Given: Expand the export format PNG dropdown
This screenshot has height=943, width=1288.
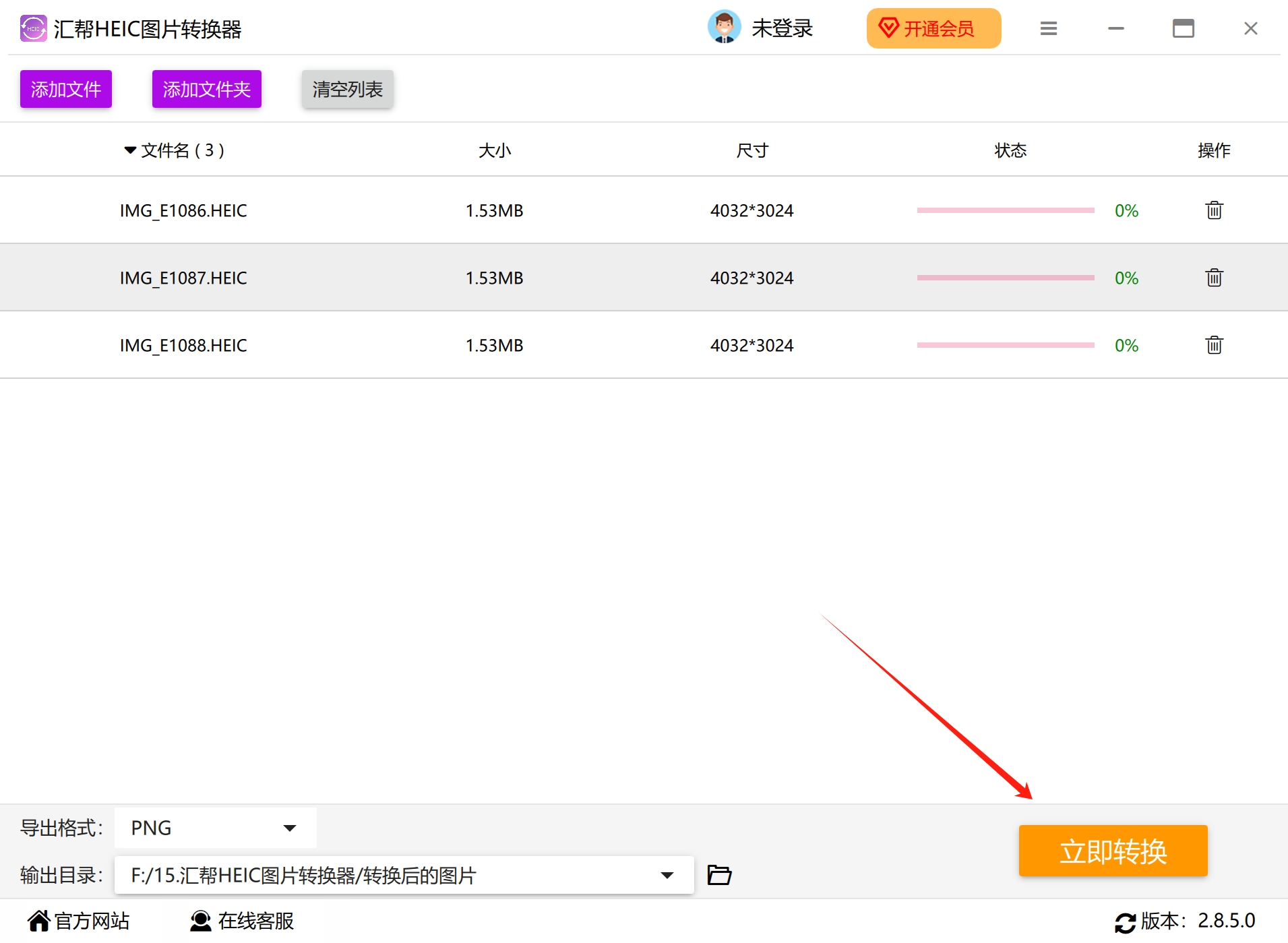Looking at the screenshot, I should [x=215, y=828].
